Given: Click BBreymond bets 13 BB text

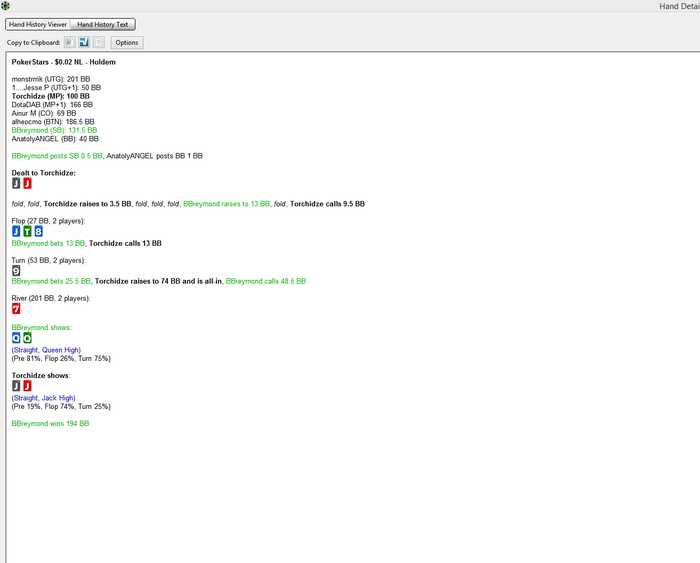Looking at the screenshot, I should pos(48,243).
